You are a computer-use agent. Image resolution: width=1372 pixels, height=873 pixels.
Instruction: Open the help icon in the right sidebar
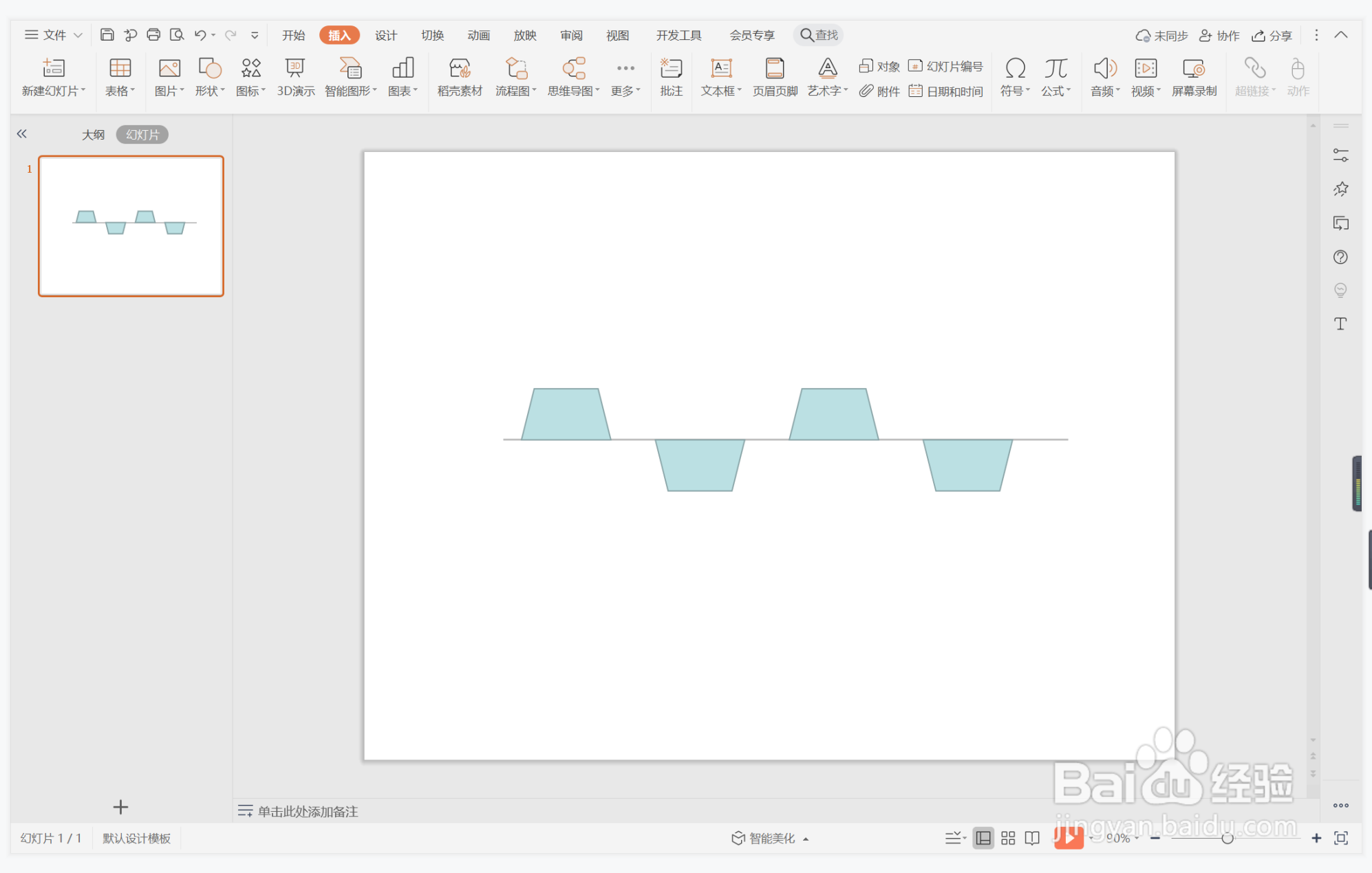click(x=1340, y=257)
